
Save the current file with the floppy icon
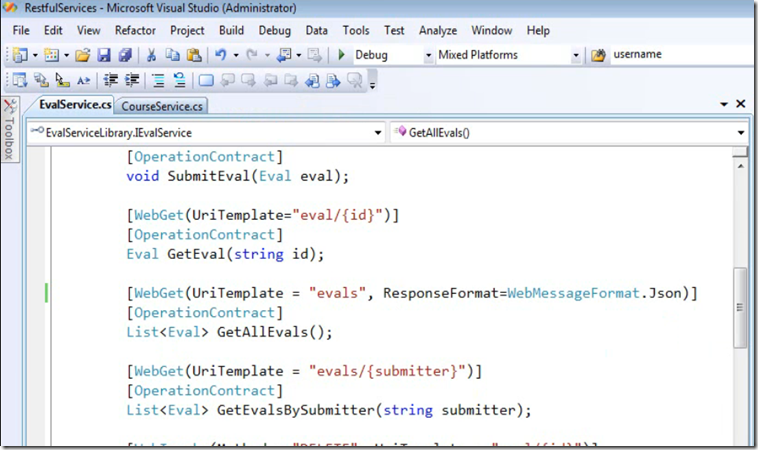coord(104,55)
